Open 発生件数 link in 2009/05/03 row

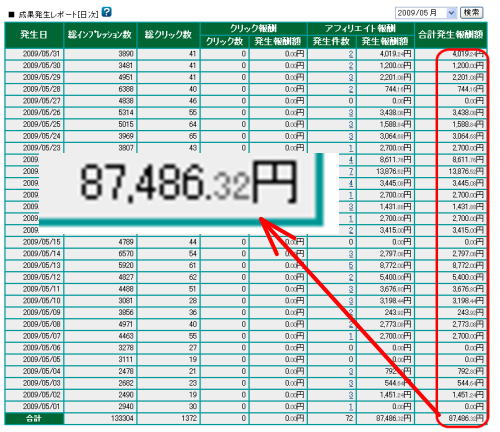click(x=351, y=383)
